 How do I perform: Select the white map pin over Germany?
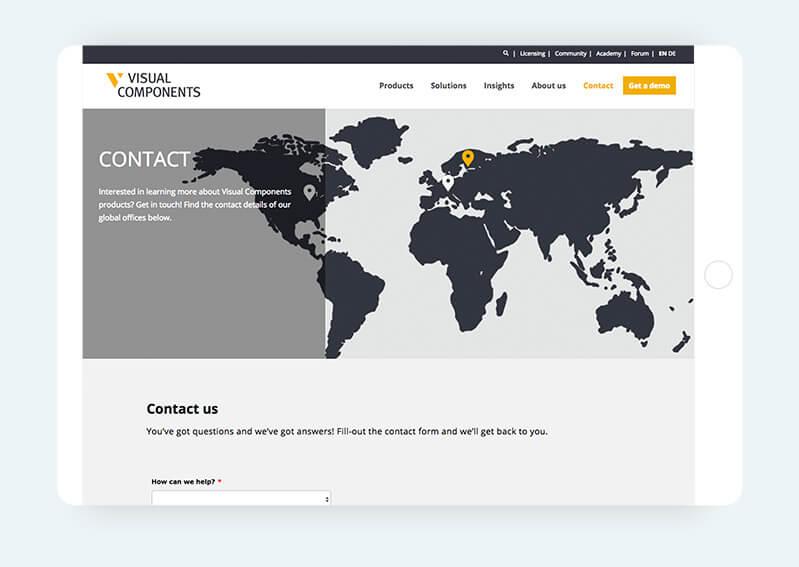(447, 183)
